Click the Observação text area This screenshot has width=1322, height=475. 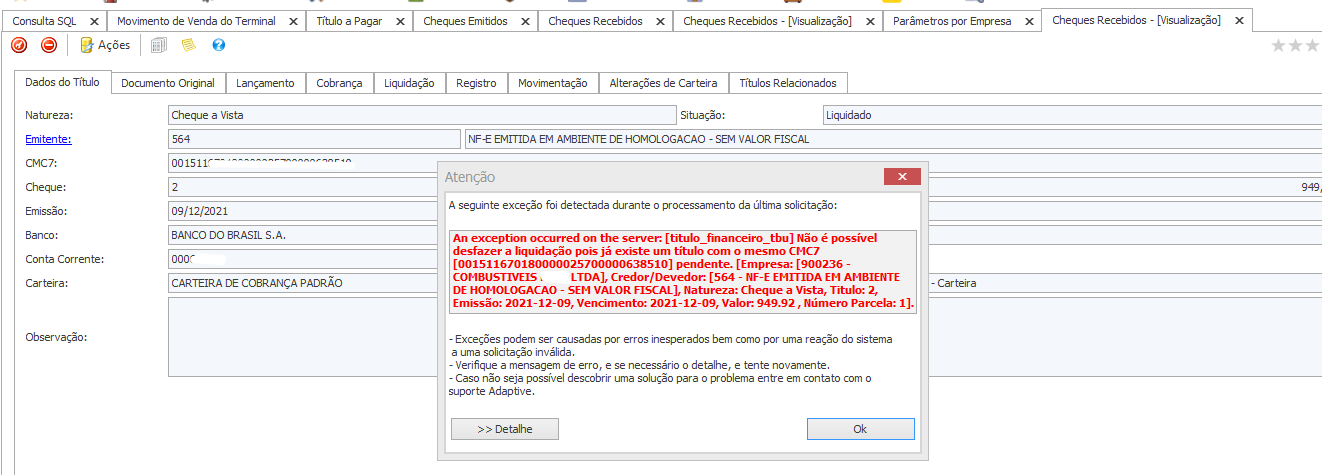coord(301,337)
